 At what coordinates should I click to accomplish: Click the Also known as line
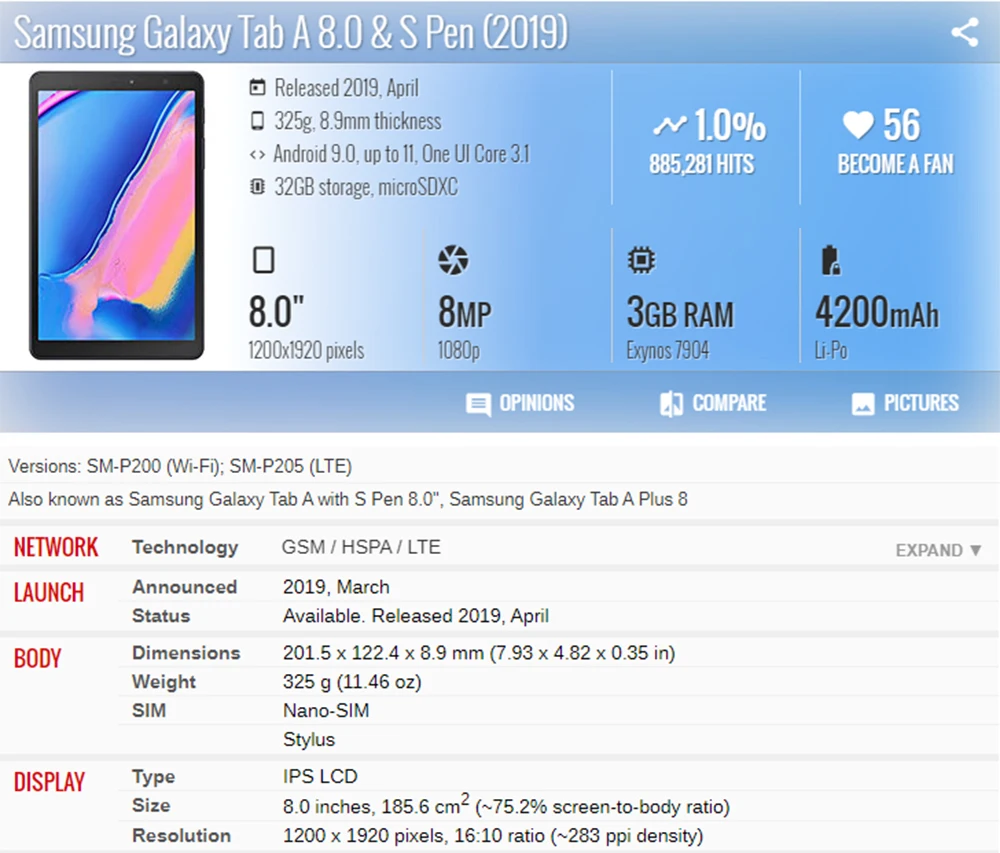point(348,499)
